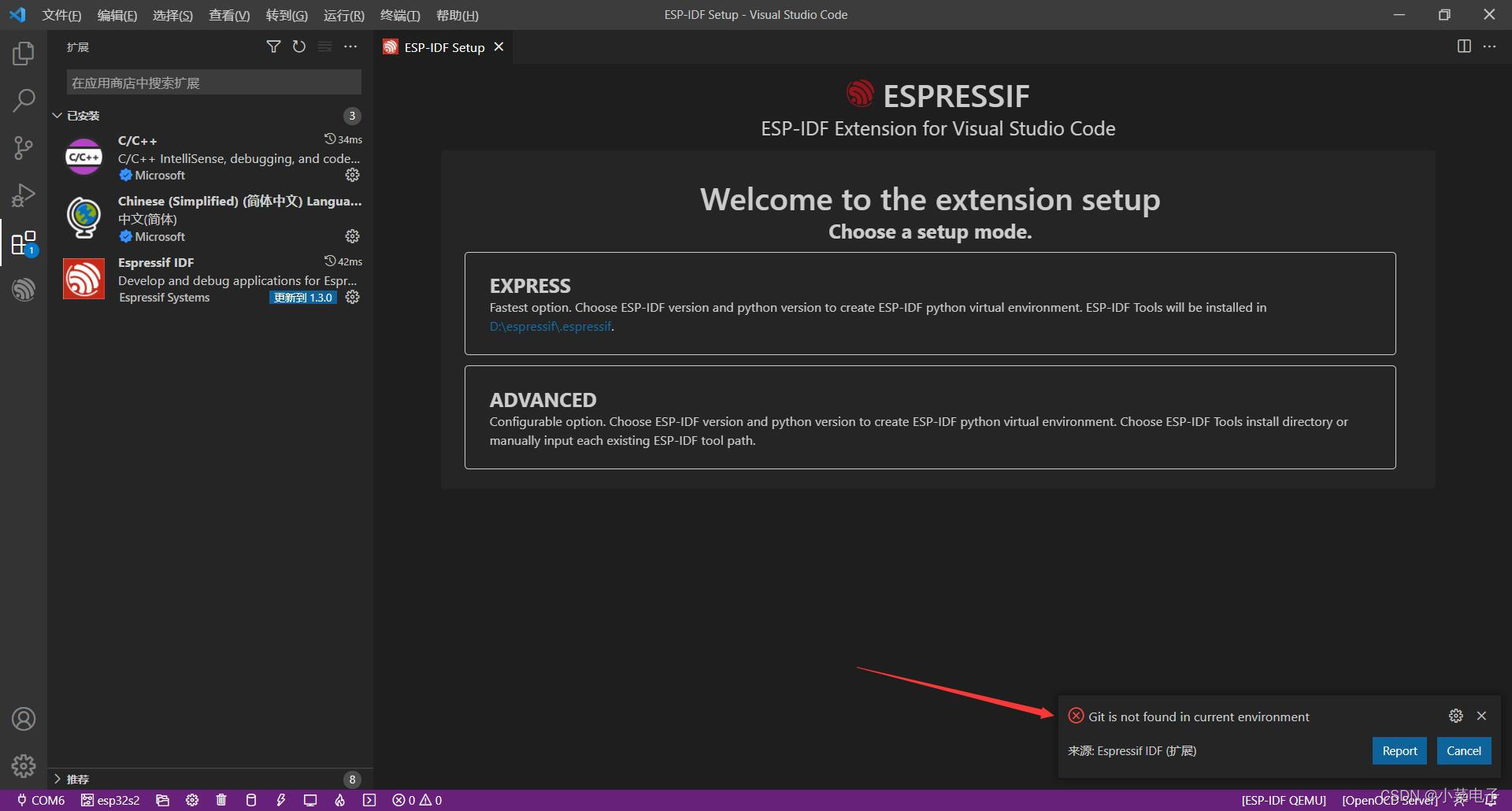
Task: Dismiss the Git not found notification
Action: [1481, 716]
